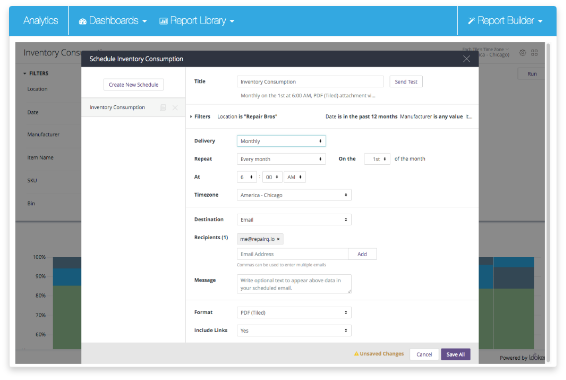Close the Schedule Inventory Consumption dialog
Screen dimensions: 566x380
(466, 59)
